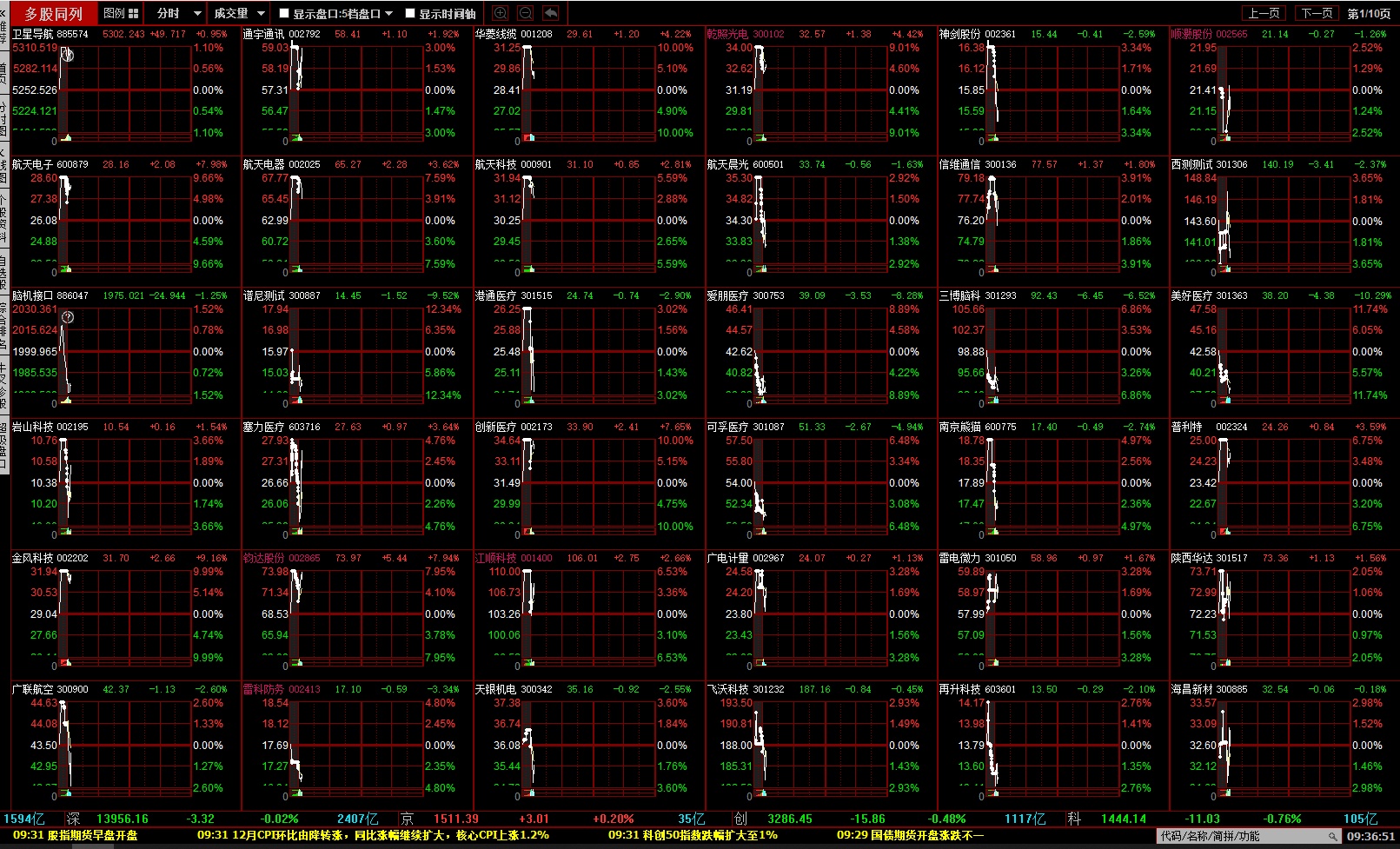This screenshot has height=849, width=1400.
Task: Click the 塞力医疗 stock name
Action: click(x=264, y=427)
